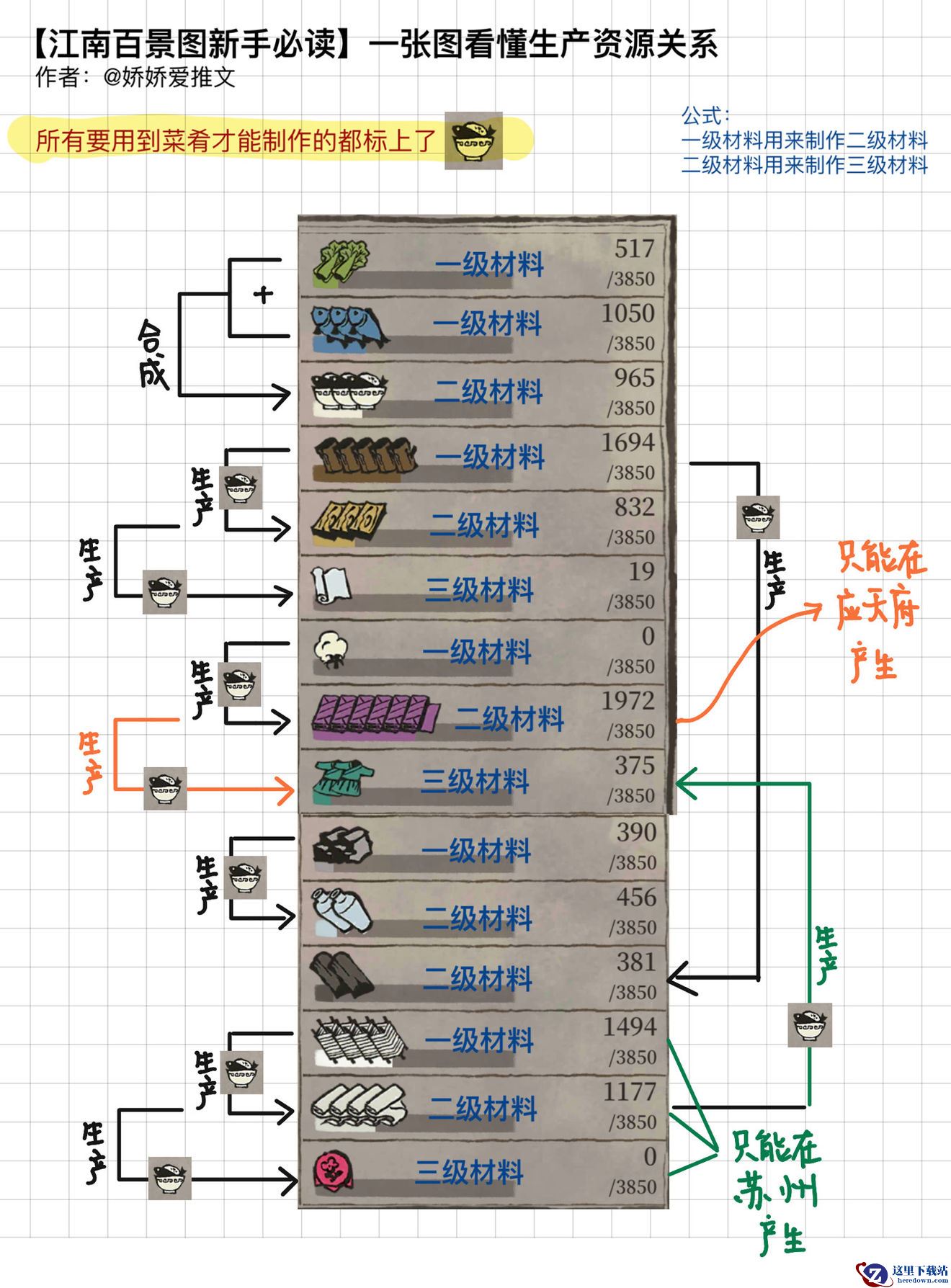Viewport: 951px width, 1288px height.
Task: Select the pink embroidery resource icon
Action: (x=334, y=1171)
